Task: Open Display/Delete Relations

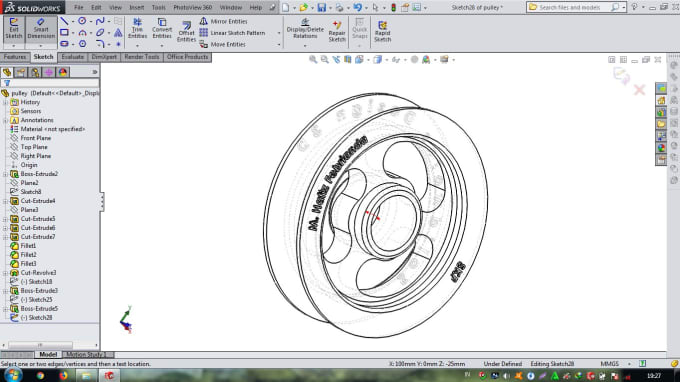Action: 305,29
